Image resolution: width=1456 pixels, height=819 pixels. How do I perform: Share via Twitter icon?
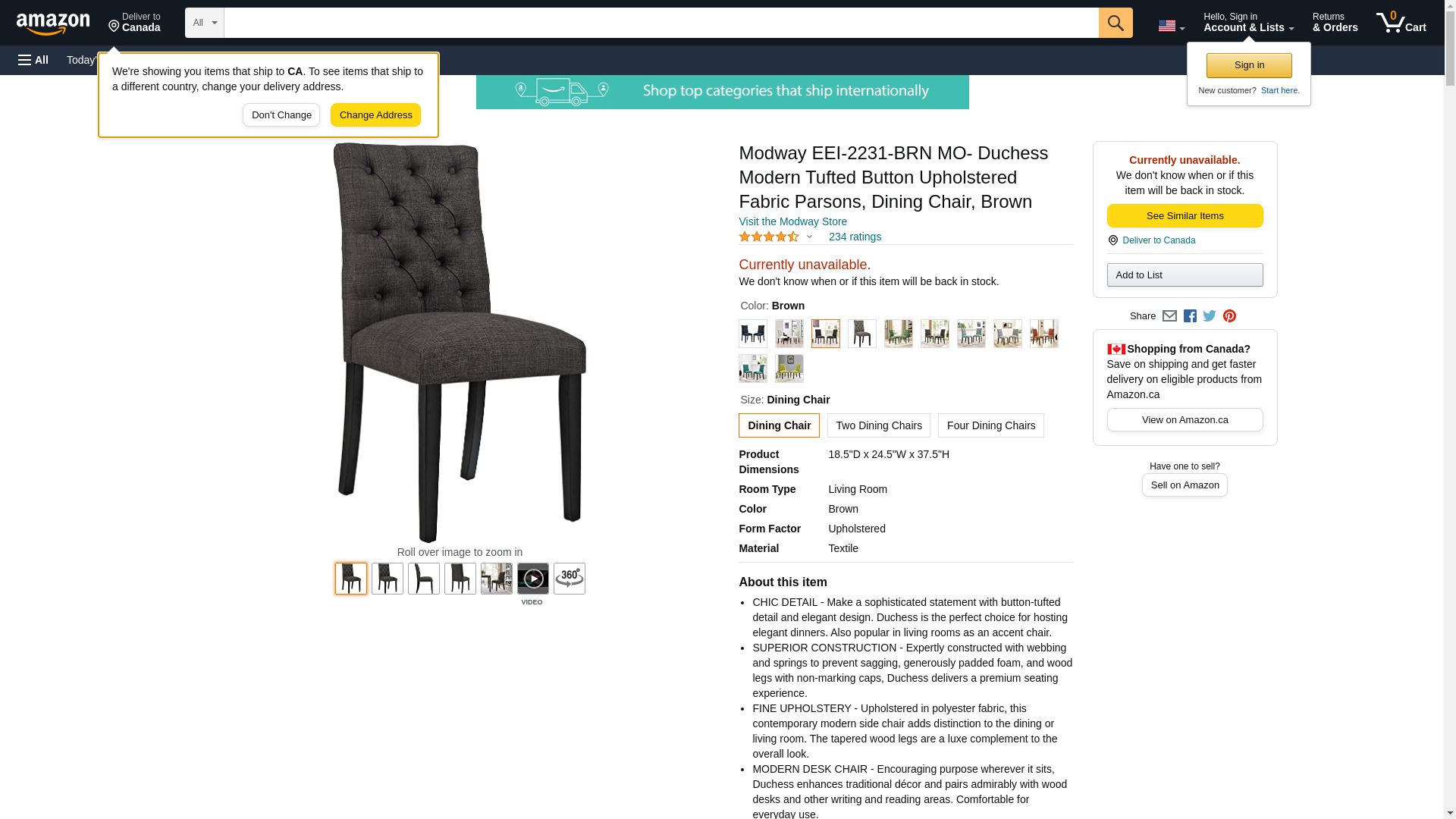click(1210, 316)
